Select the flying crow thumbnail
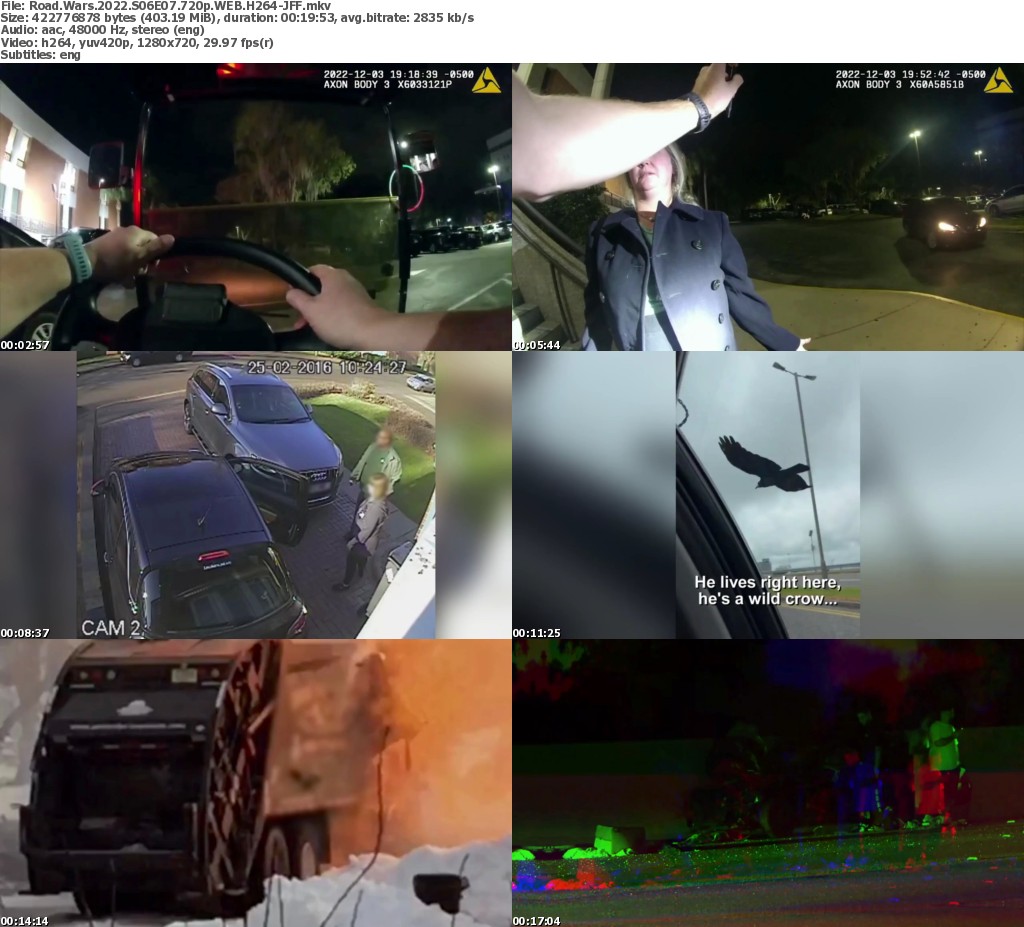The width and height of the screenshot is (1024, 927). pyautogui.click(x=768, y=495)
